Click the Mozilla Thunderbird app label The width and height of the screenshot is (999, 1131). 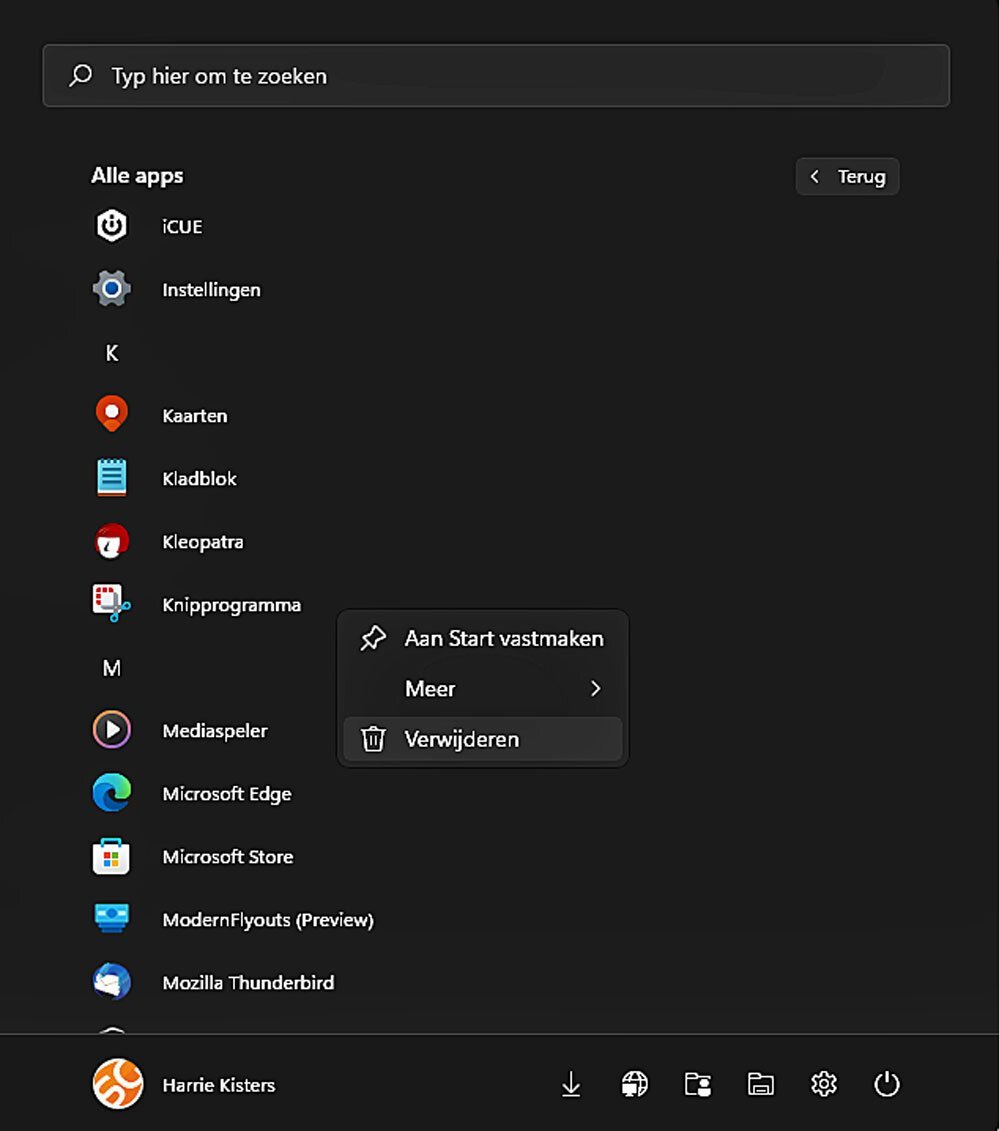point(248,982)
